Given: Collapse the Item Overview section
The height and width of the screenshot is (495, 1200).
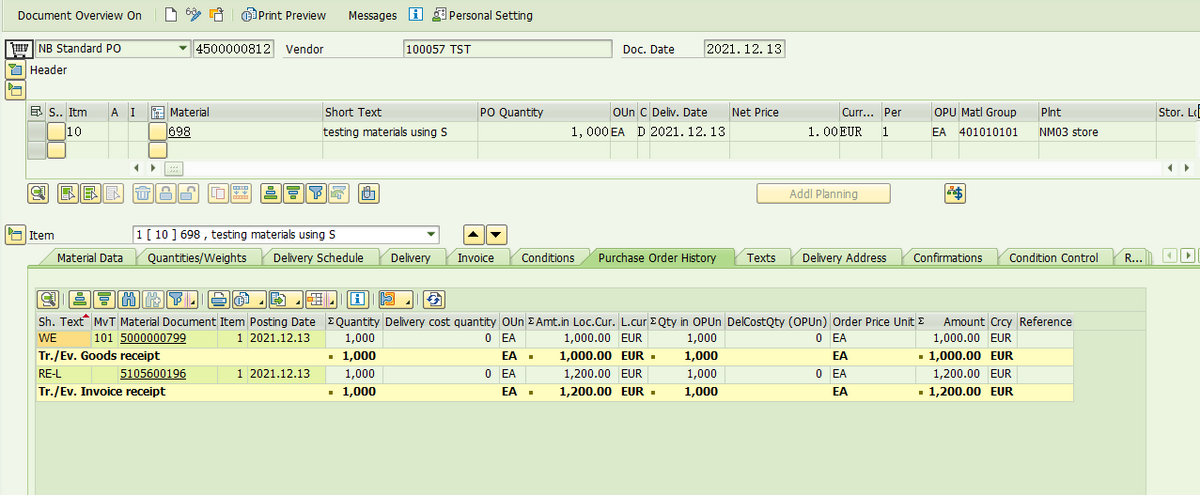Looking at the screenshot, I should pos(16,90).
